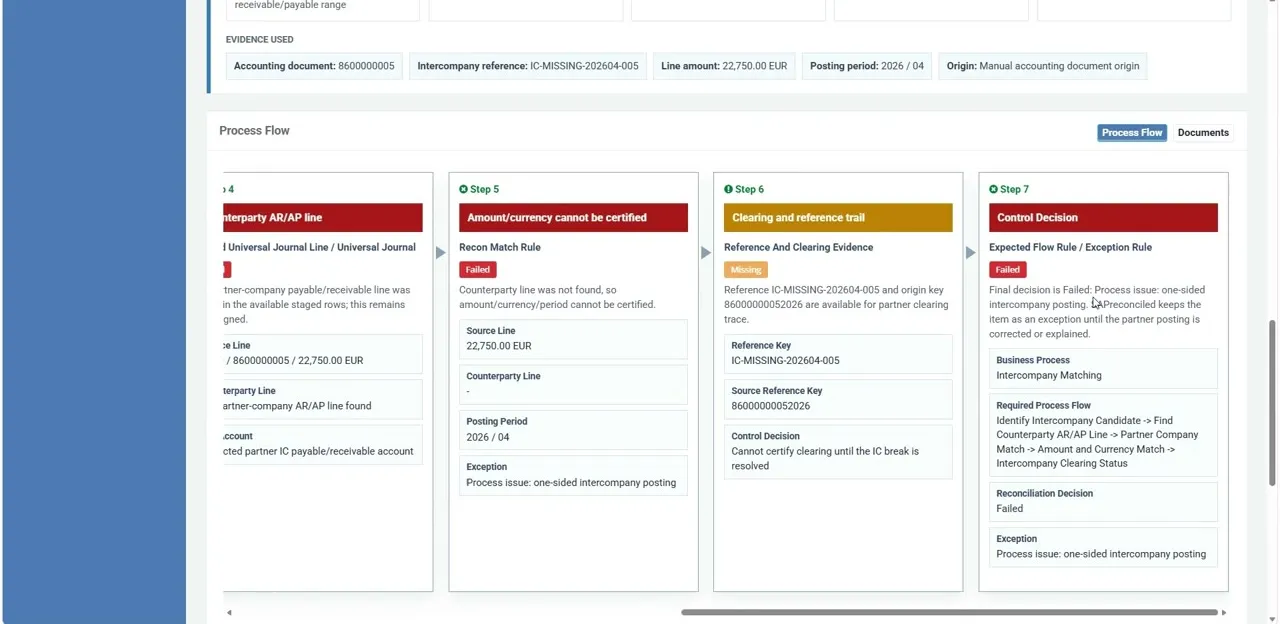Click the Step 6 Control Decision field
1280x624 pixels.
coord(838,452)
